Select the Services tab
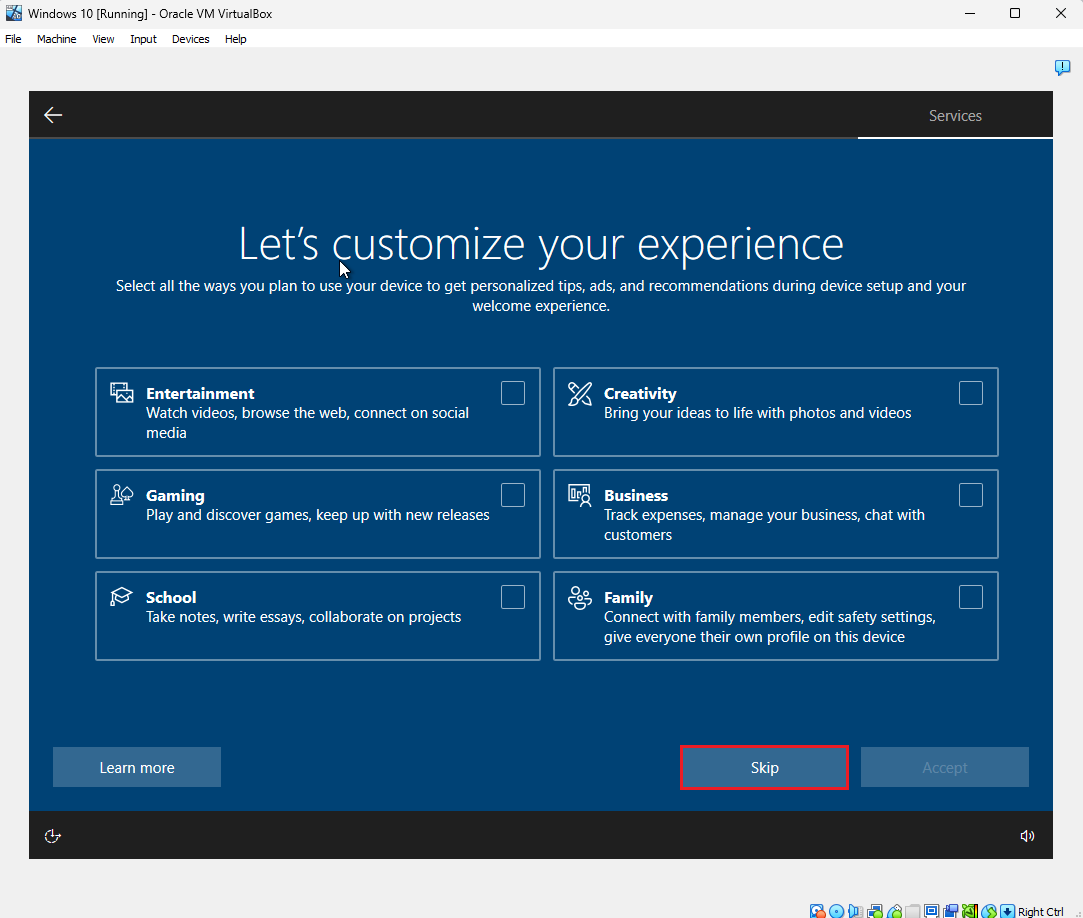Screen dimensions: 1083x918 click(x=955, y=115)
